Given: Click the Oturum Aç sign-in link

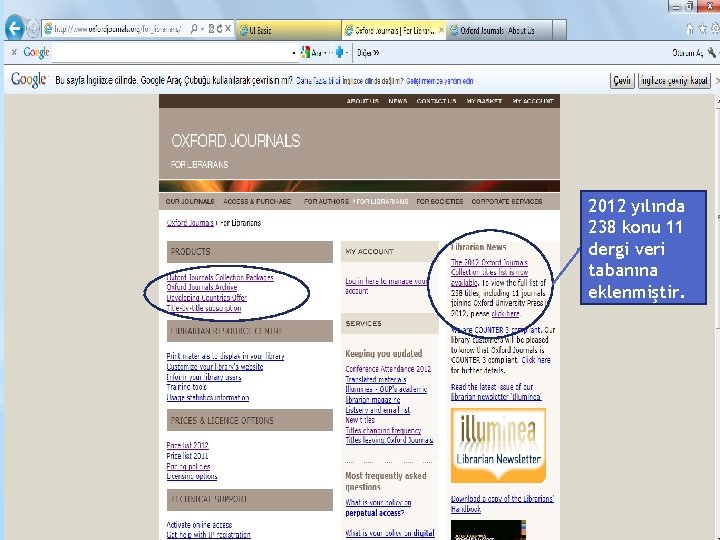Looking at the screenshot, I should (687, 53).
